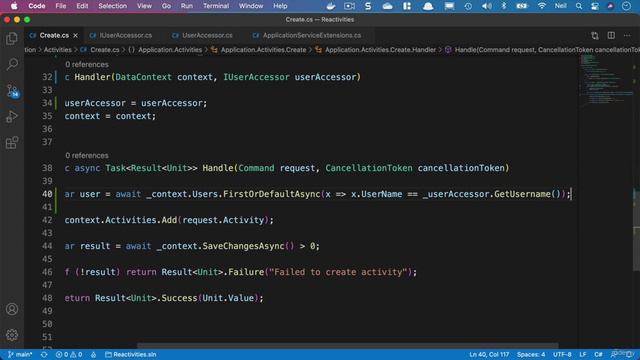The image size is (640, 360).
Task: Open the Go menu
Action: (166, 6)
